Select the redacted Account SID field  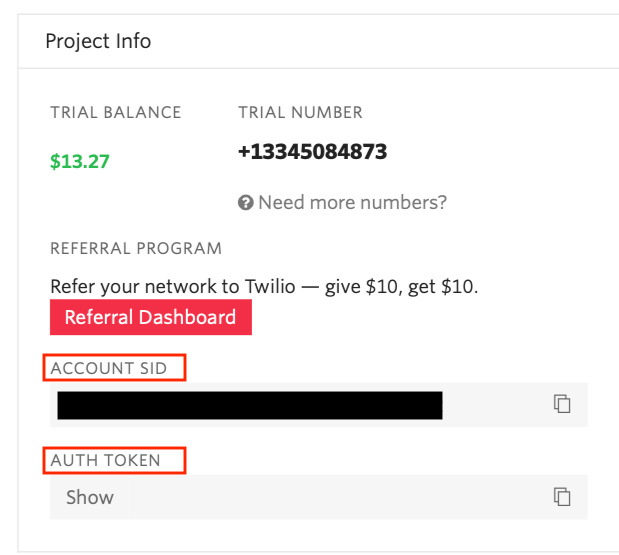coord(250,405)
